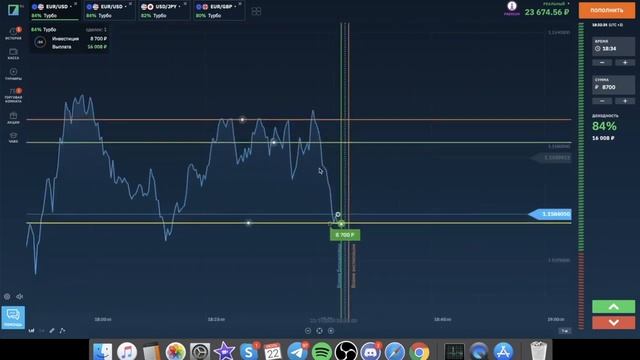
Task: Open the account type dropdown above balance
Action: tap(556, 4)
